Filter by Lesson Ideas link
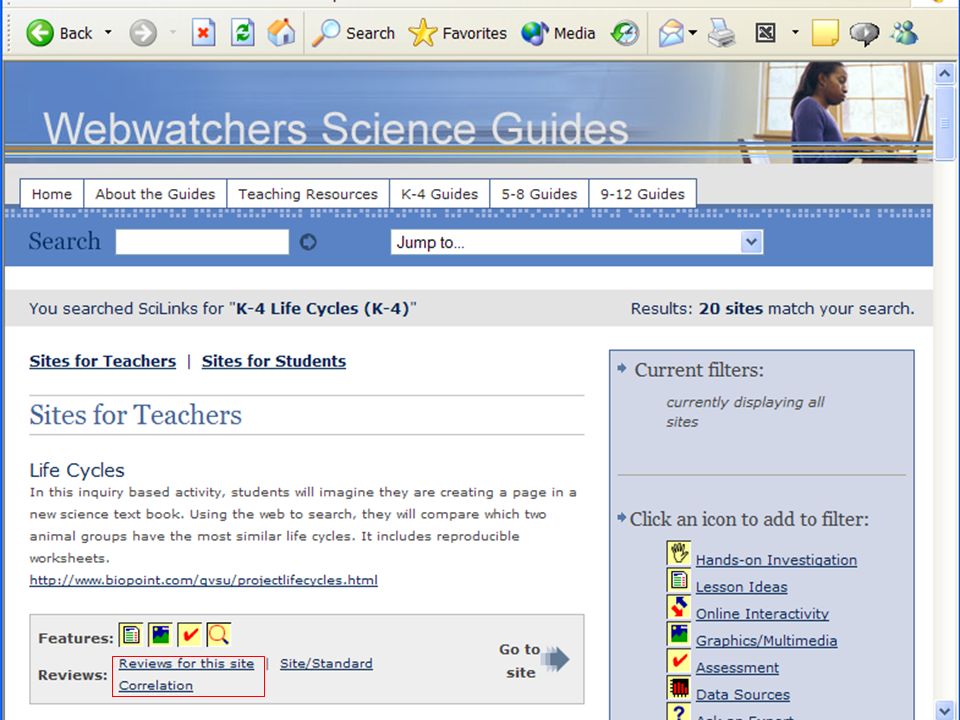Image resolution: width=960 pixels, height=720 pixels. pos(741,587)
